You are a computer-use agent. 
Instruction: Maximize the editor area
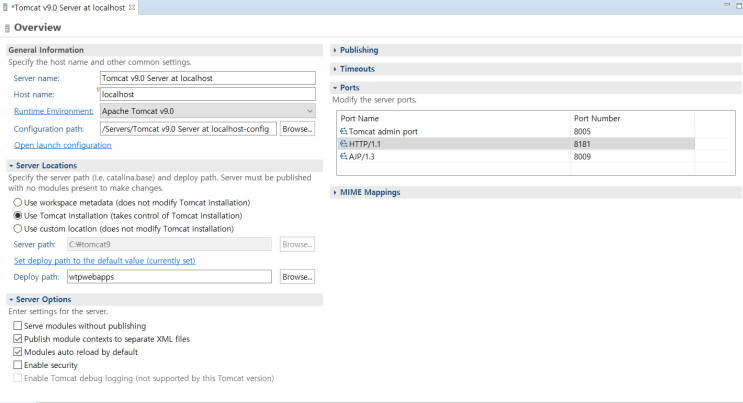point(739,5)
